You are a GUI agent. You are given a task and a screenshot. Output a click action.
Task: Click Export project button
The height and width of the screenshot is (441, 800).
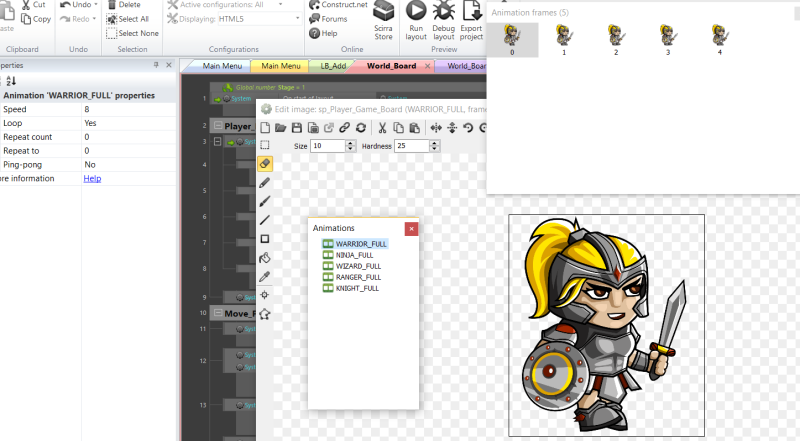[471, 20]
